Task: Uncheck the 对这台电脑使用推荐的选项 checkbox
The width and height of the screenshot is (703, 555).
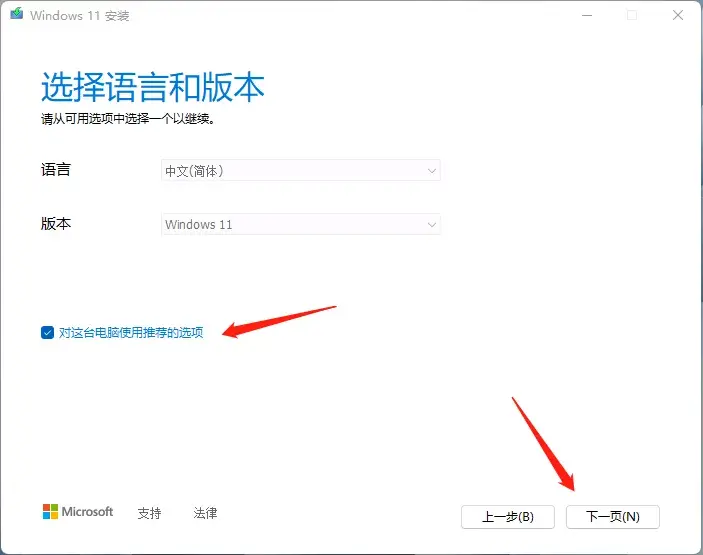Action: pos(47,333)
